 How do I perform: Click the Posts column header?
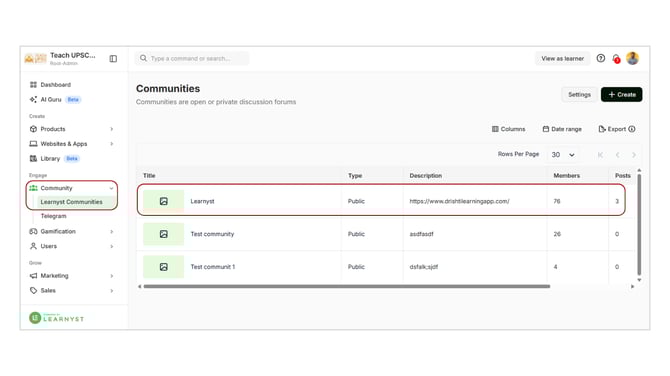point(623,176)
